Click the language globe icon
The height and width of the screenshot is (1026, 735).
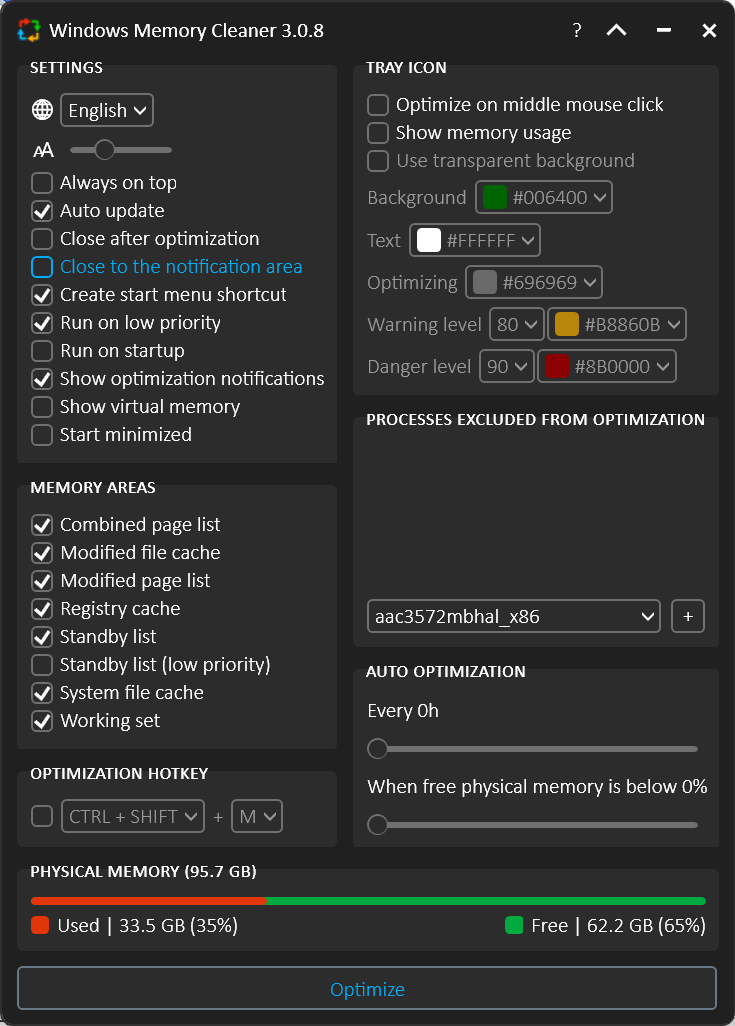tap(41, 110)
